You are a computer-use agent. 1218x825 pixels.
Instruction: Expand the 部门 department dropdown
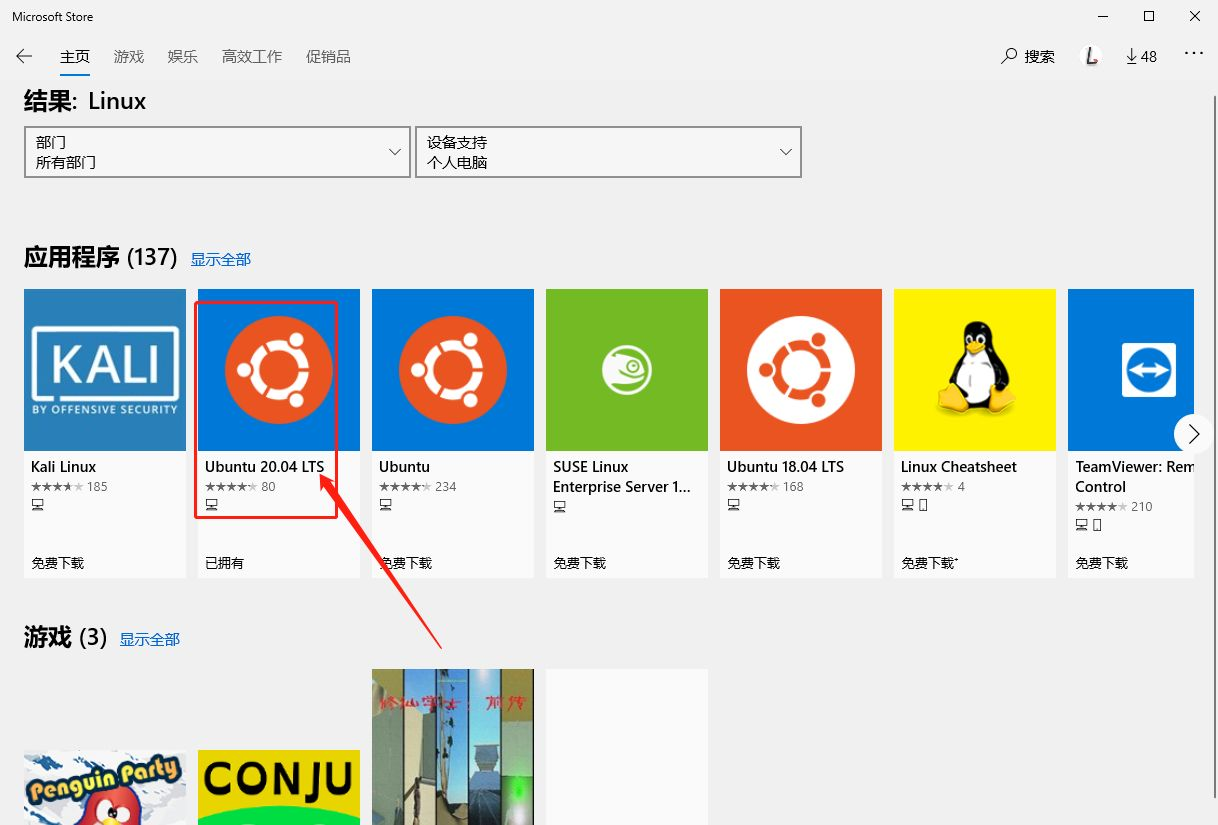(x=217, y=152)
